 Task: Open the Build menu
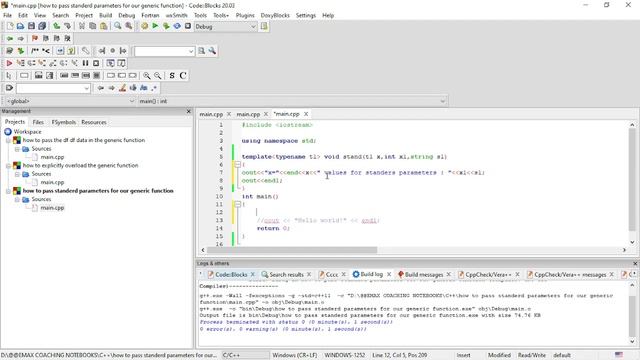pyautogui.click(x=105, y=15)
